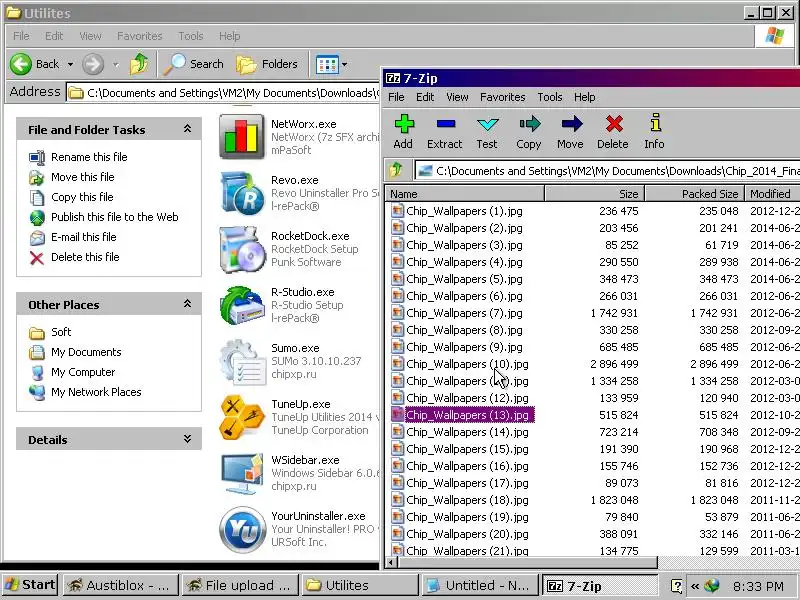Open the Favorites menu in Explorer window
This screenshot has width=800, height=600.
pos(139,36)
